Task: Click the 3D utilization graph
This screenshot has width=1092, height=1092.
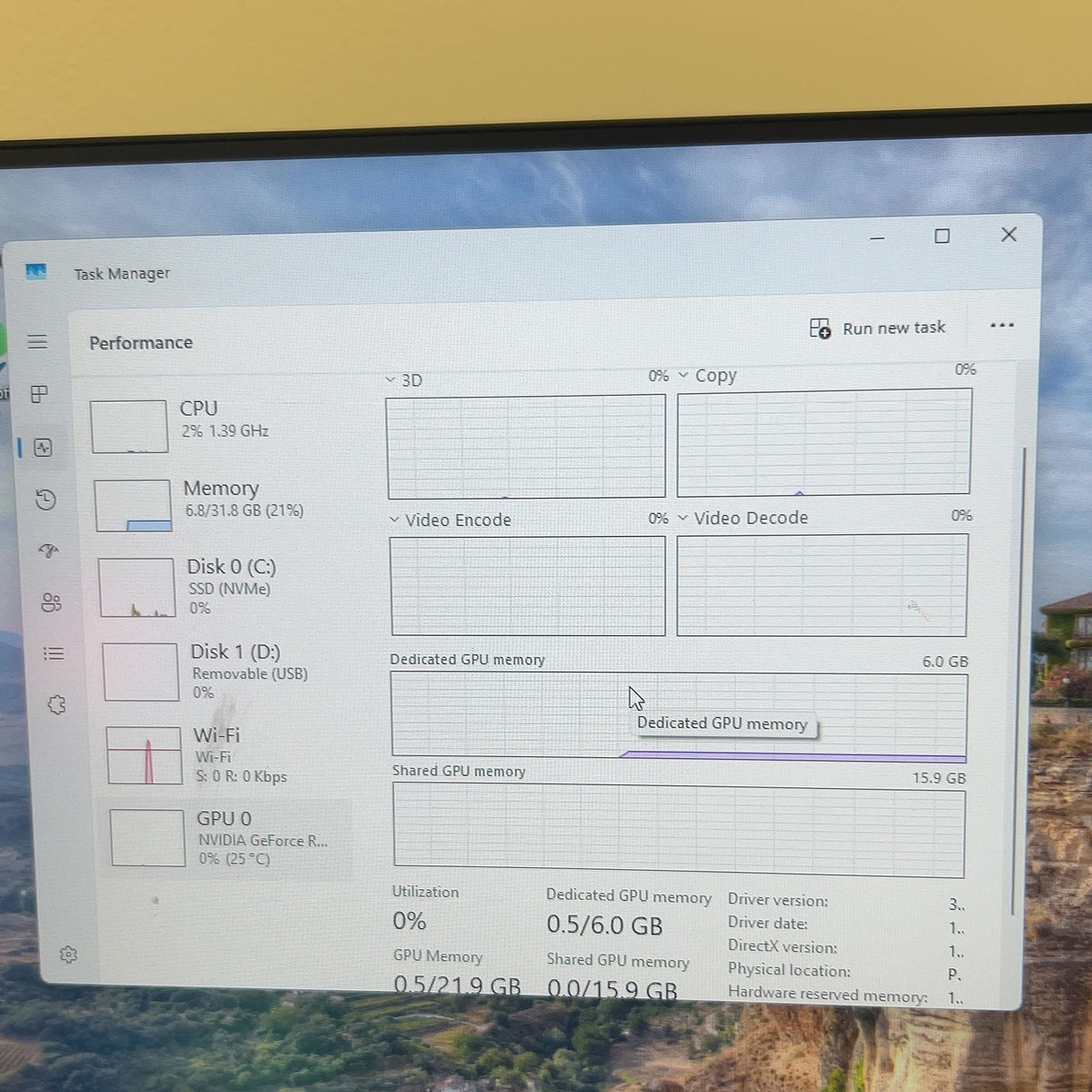Action: [526, 447]
